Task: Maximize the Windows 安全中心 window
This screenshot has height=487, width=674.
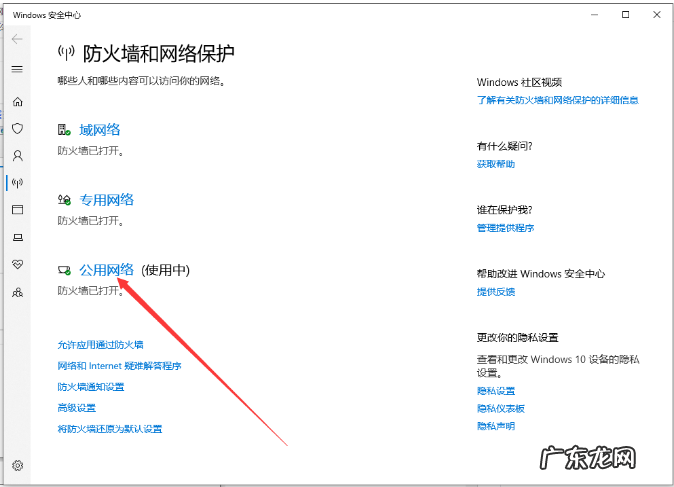Action: pyautogui.click(x=625, y=15)
